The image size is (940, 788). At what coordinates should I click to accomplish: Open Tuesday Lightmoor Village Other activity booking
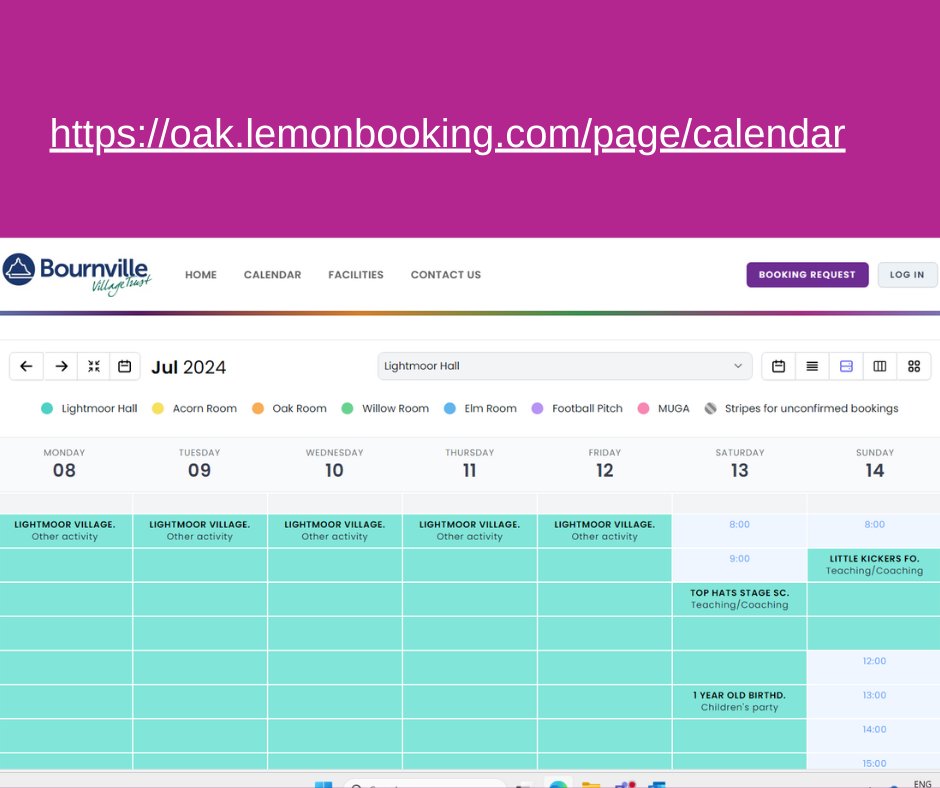[200, 530]
